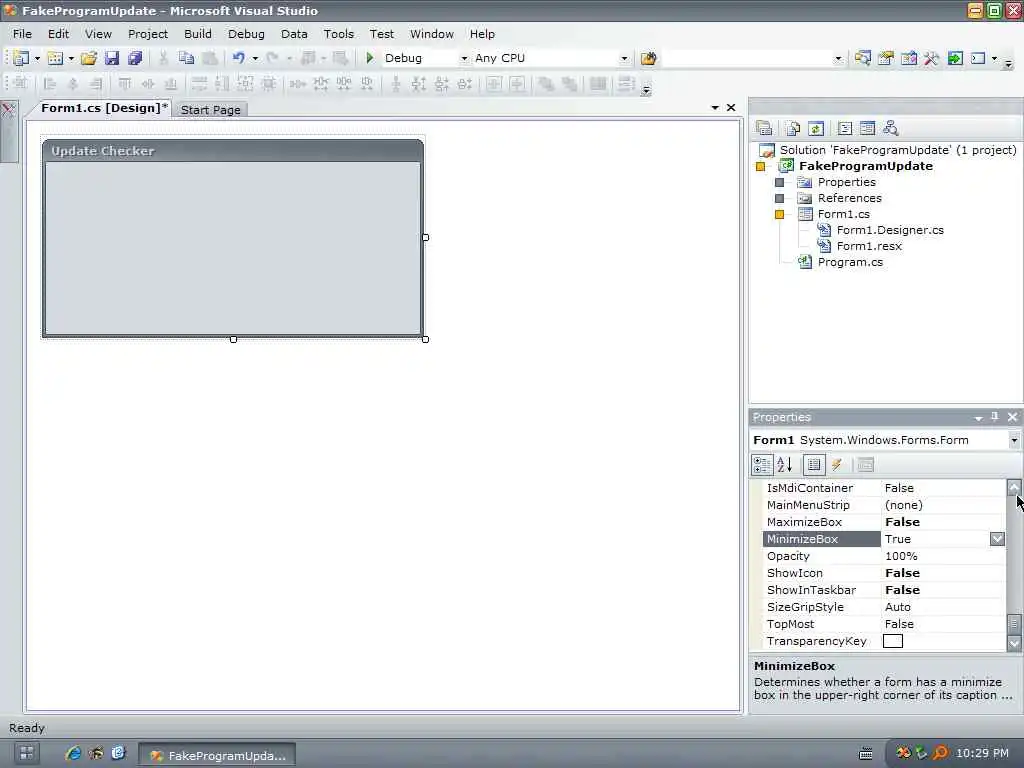Toggle the Properties list view button
This screenshot has height=768, width=1024.
[x=814, y=464]
